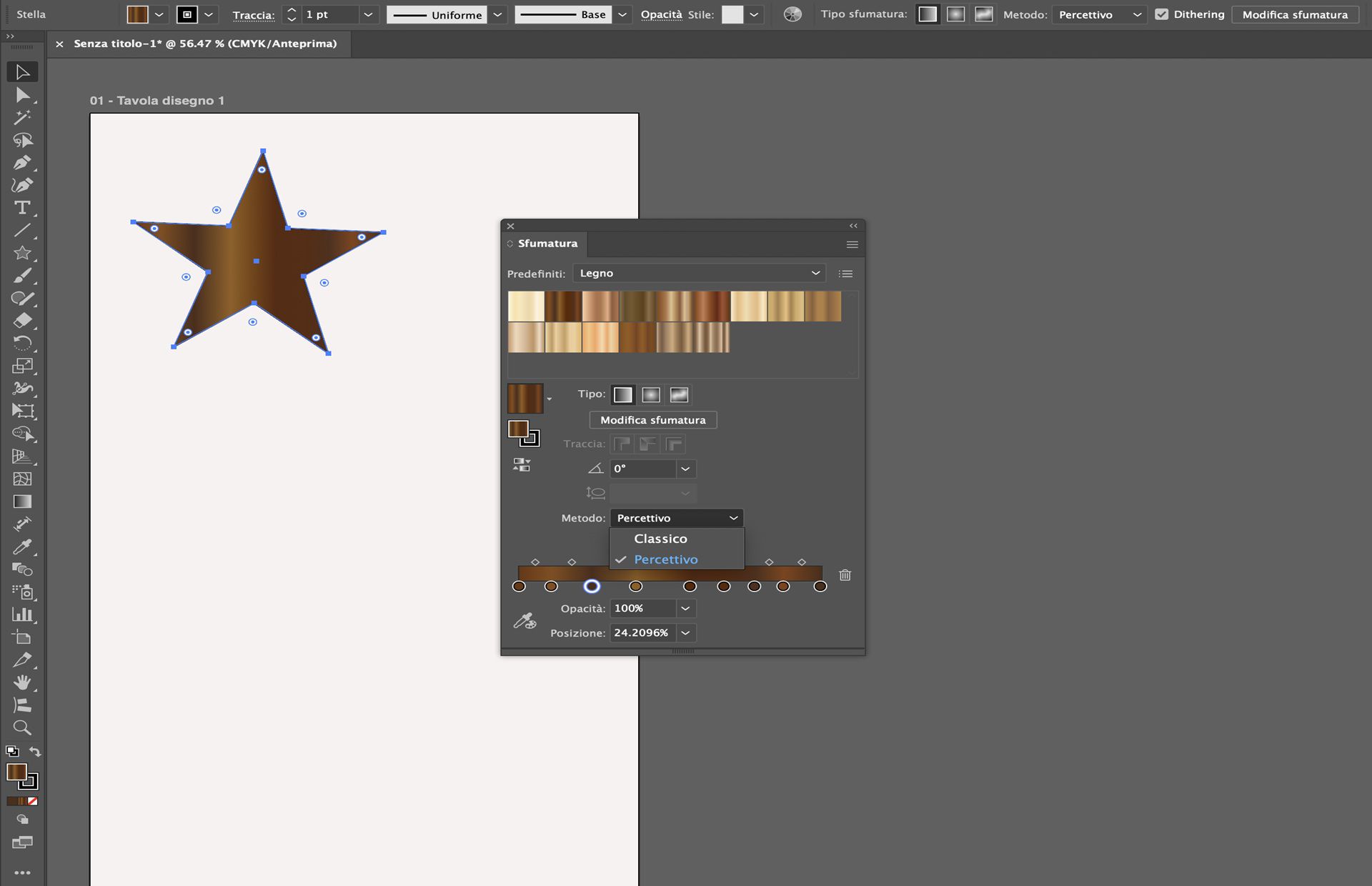Select the Hand tool
Viewport: 1372px width, 886px height.
(23, 682)
